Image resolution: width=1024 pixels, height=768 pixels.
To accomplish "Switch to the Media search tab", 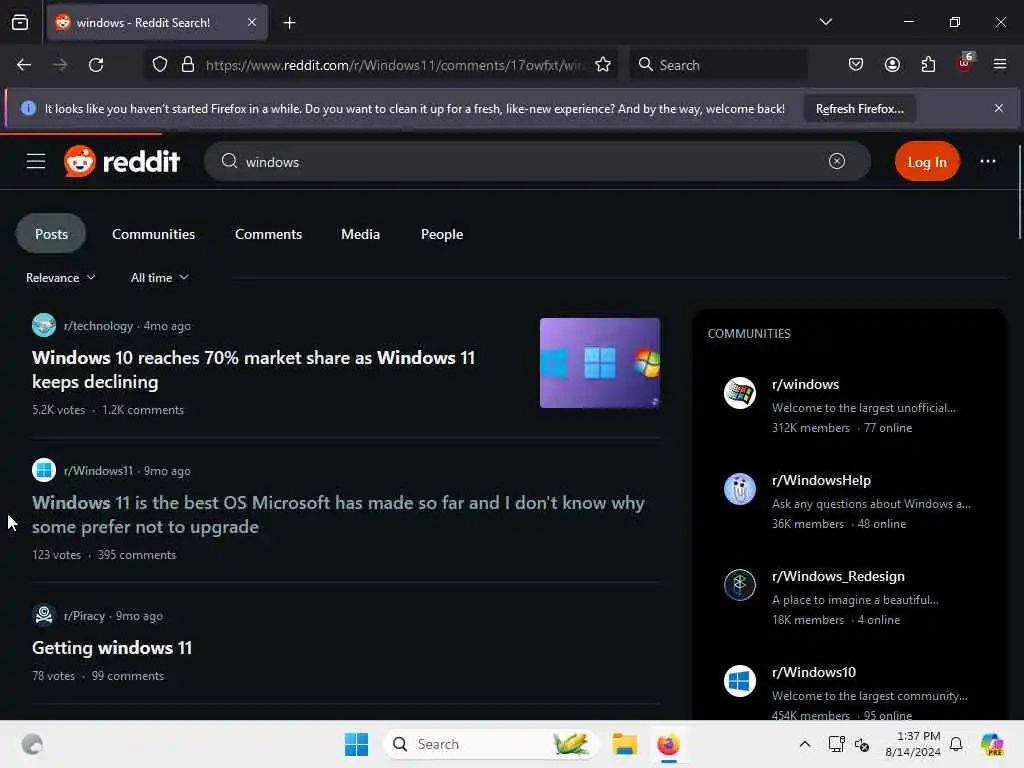I will [x=360, y=234].
